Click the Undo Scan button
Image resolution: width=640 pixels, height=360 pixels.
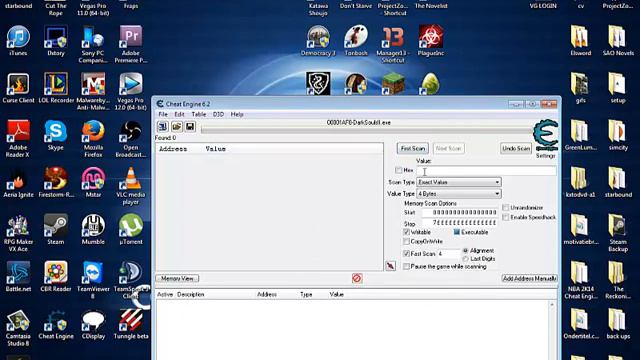point(516,148)
